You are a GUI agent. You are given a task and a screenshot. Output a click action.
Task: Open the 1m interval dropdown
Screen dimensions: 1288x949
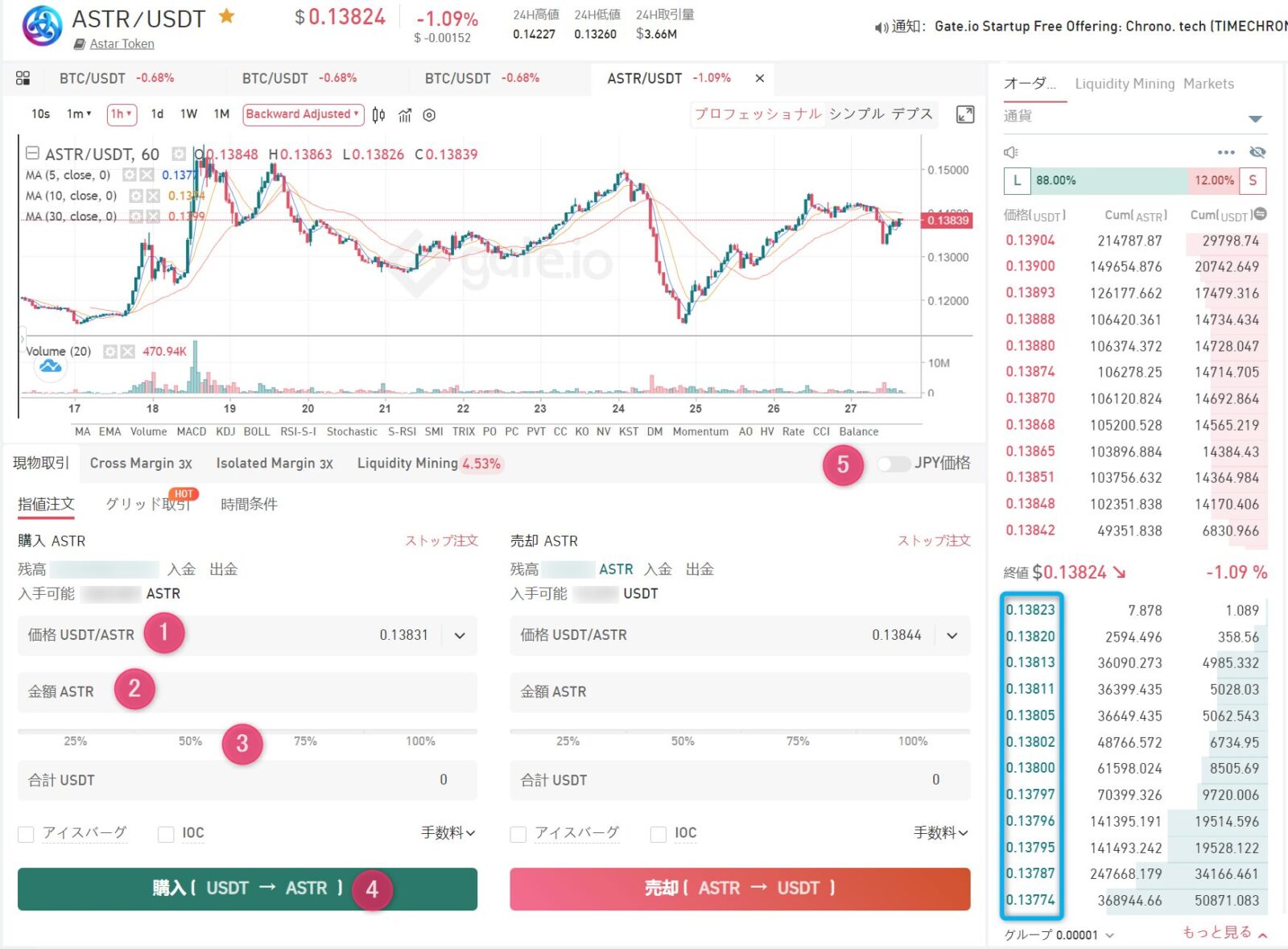(x=79, y=114)
